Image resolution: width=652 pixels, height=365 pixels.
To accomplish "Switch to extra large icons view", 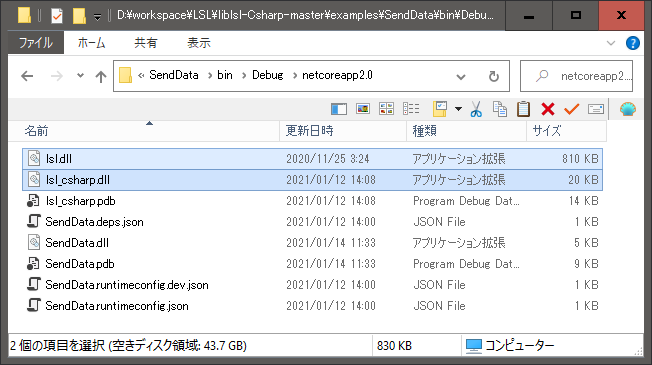I will point(363,109).
